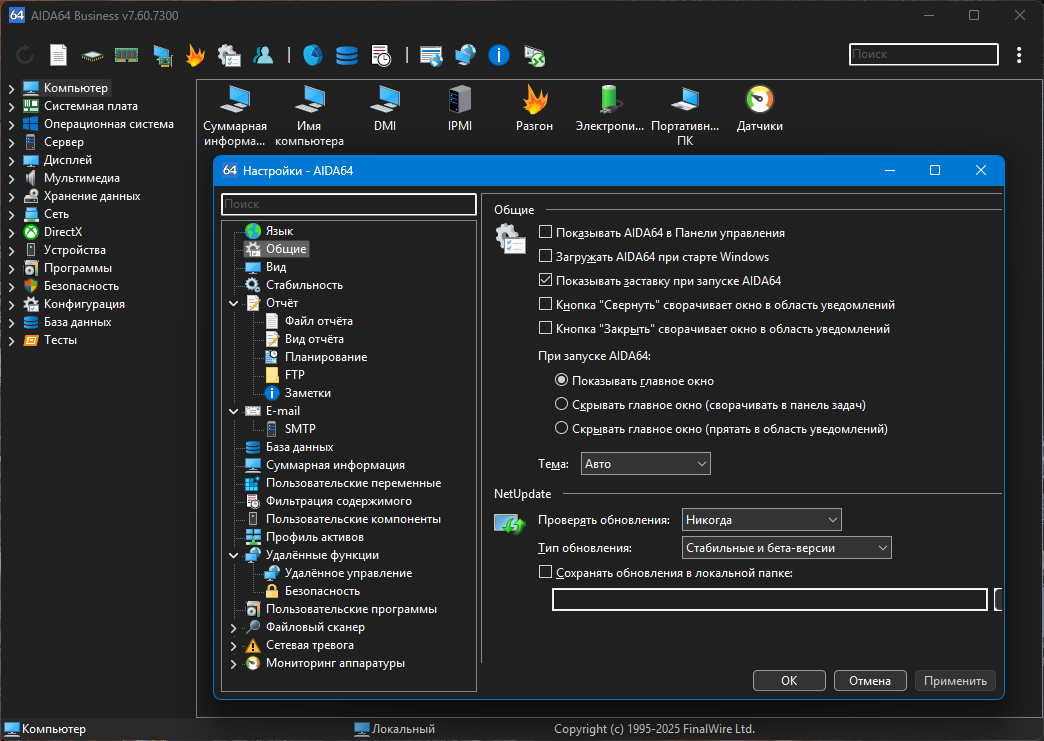Select Скрывать главное окно (прятать в область уведомлений)
Screen dimensions: 1044x741
(561, 428)
